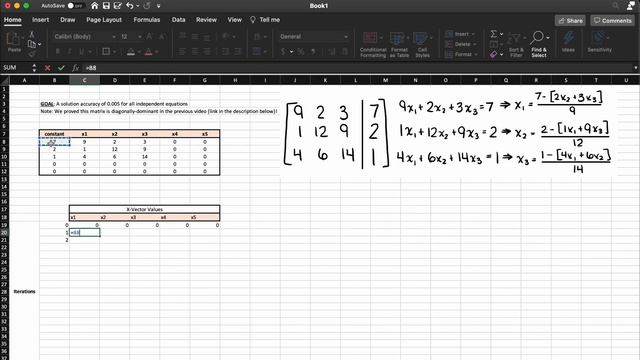
Task: Open the View tab
Action: [235, 20]
